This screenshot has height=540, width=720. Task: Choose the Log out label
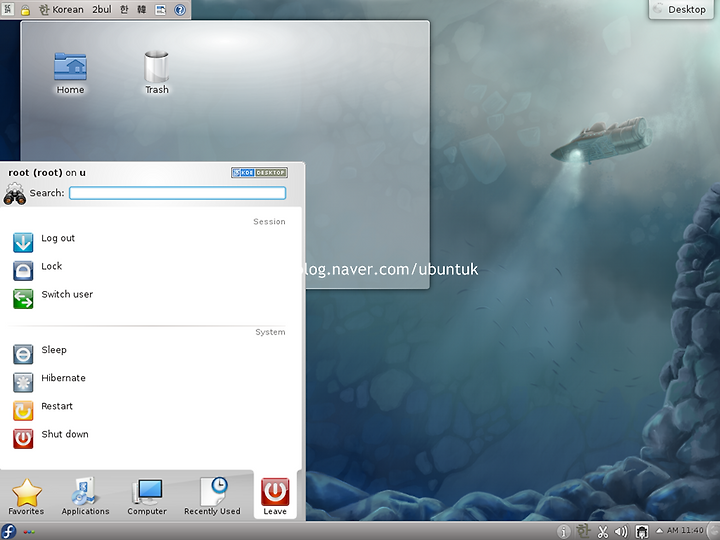click(58, 238)
